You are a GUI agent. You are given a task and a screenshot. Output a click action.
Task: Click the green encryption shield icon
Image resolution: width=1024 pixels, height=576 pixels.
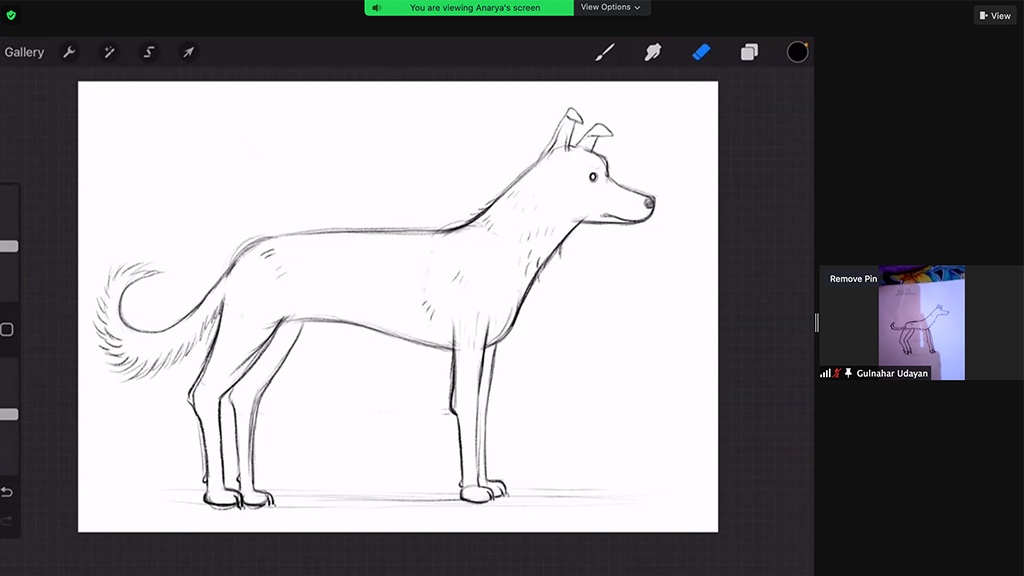pyautogui.click(x=11, y=15)
